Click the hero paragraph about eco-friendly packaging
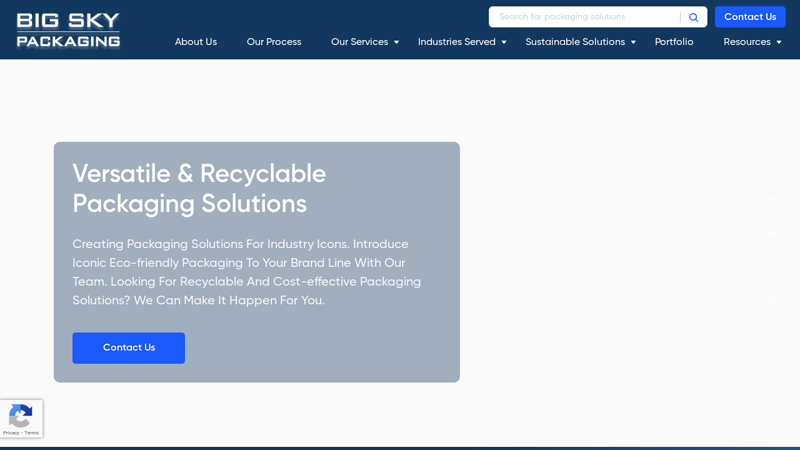Image resolution: width=800 pixels, height=450 pixels. pyautogui.click(x=247, y=272)
